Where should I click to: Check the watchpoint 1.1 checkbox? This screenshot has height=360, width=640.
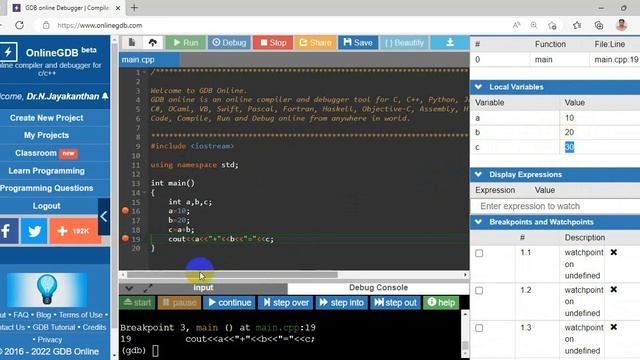pos(479,253)
